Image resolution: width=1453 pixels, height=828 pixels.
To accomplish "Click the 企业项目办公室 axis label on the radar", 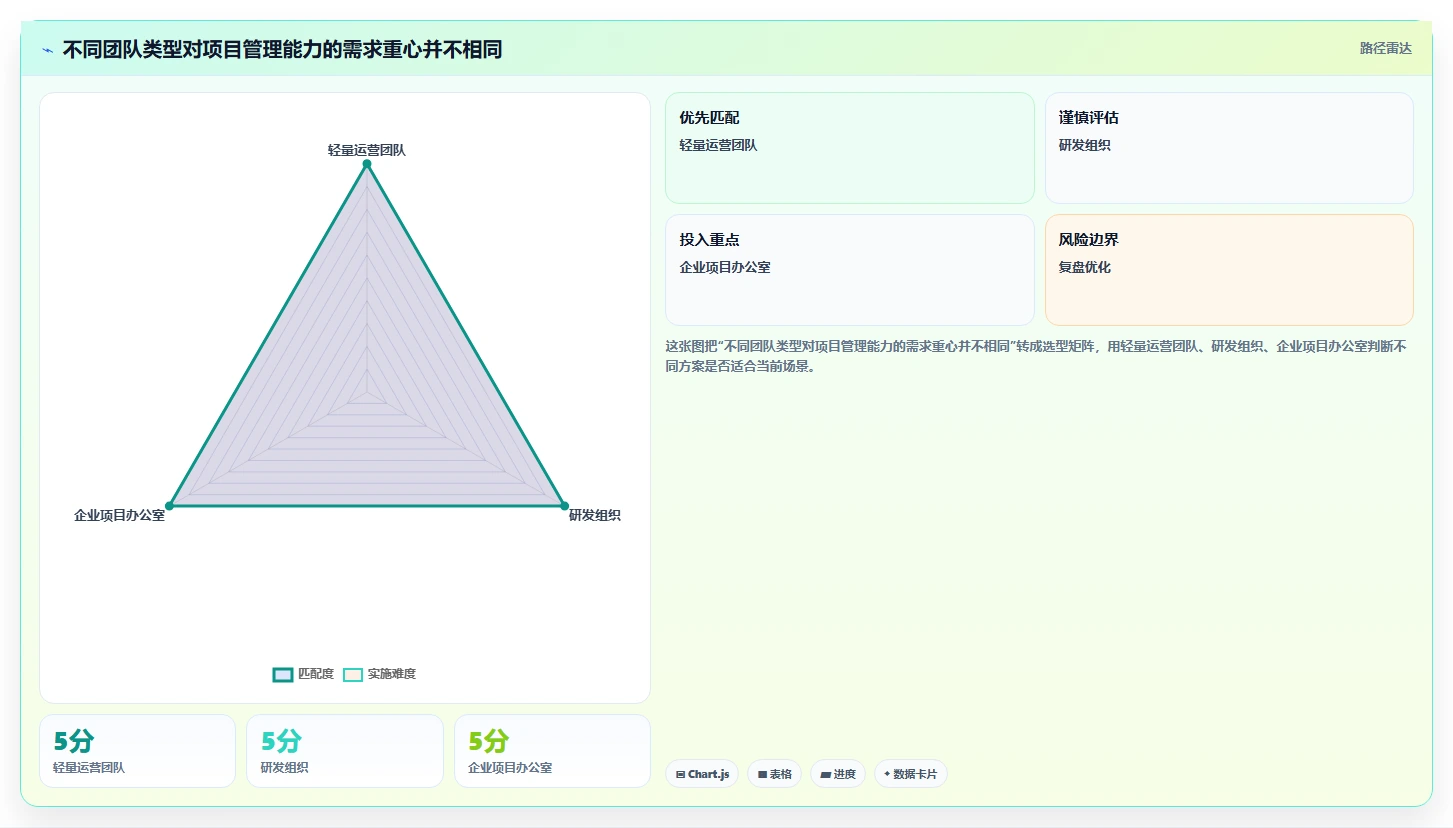I will (x=119, y=515).
